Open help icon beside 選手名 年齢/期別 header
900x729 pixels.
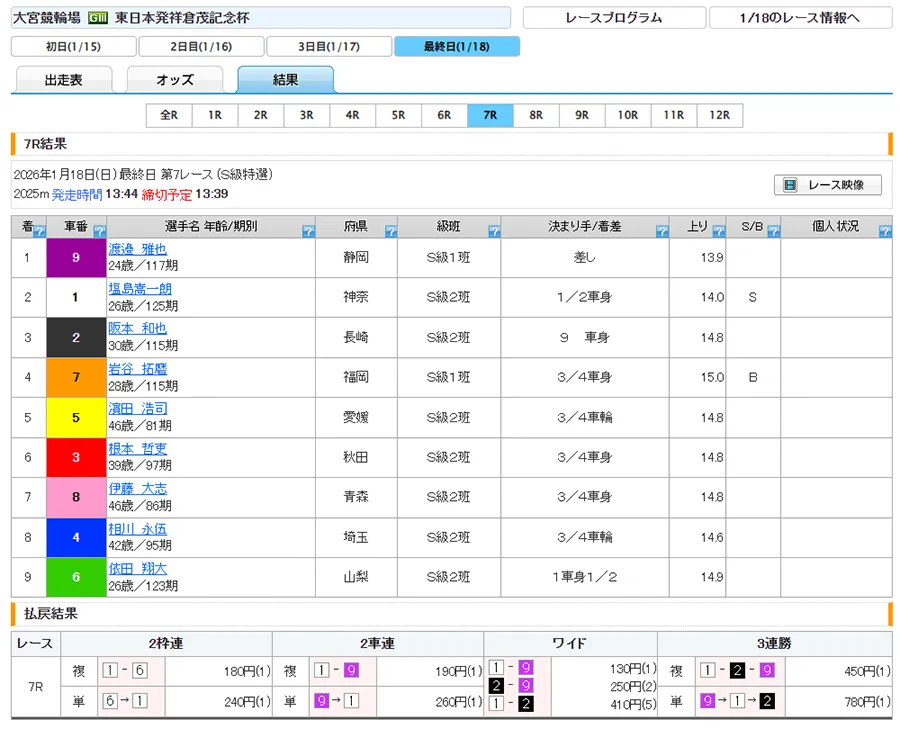(x=308, y=231)
